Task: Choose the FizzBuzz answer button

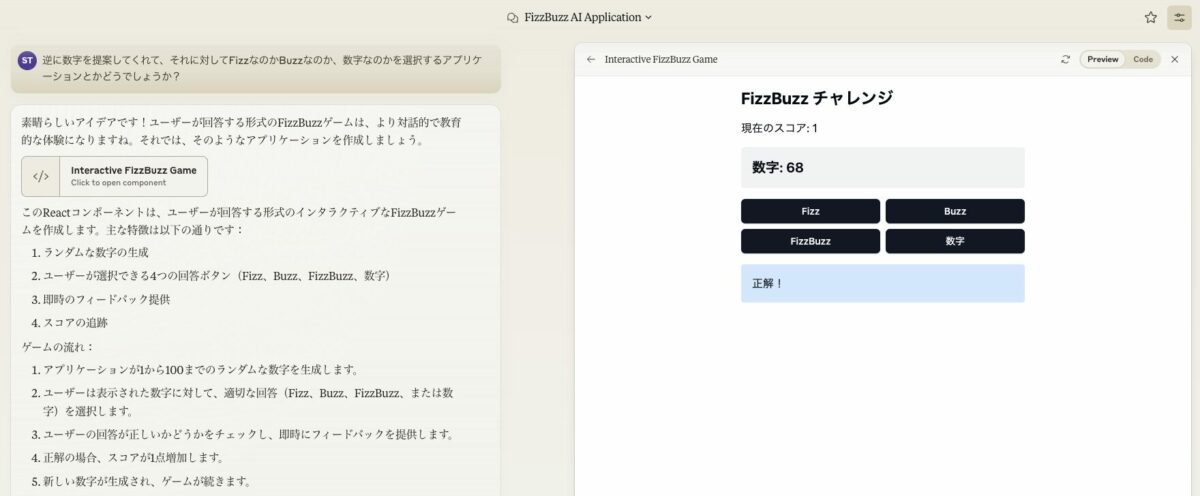Action: click(x=810, y=241)
